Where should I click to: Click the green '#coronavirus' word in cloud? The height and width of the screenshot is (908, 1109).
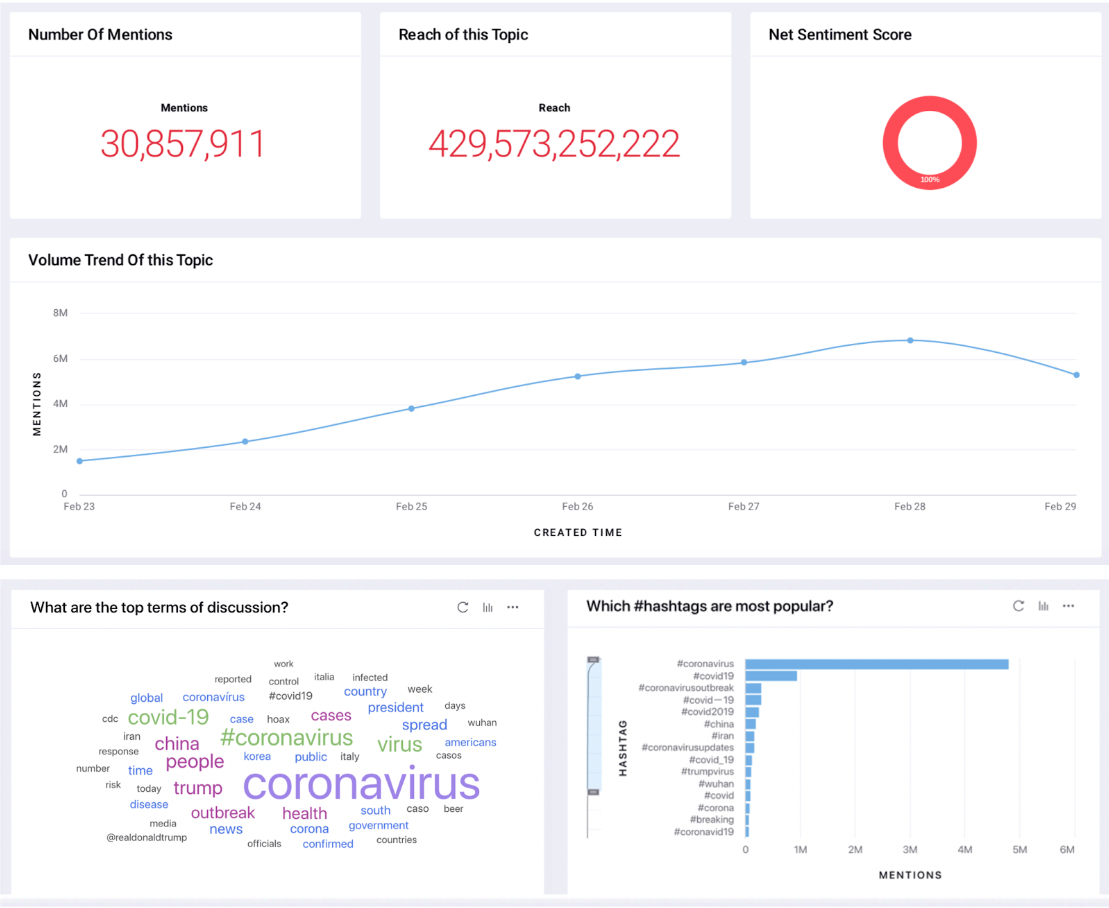point(286,738)
